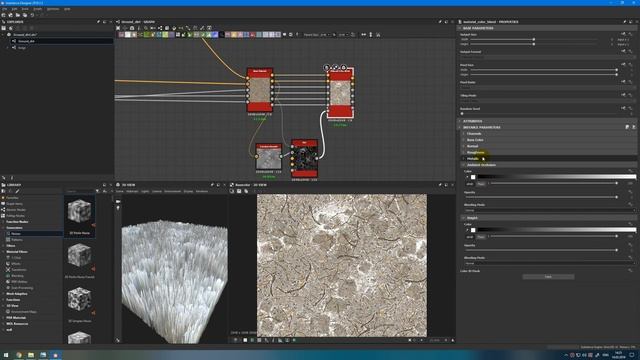Open the Ambient Occlusion Blending Mode dropdown

[550, 210]
